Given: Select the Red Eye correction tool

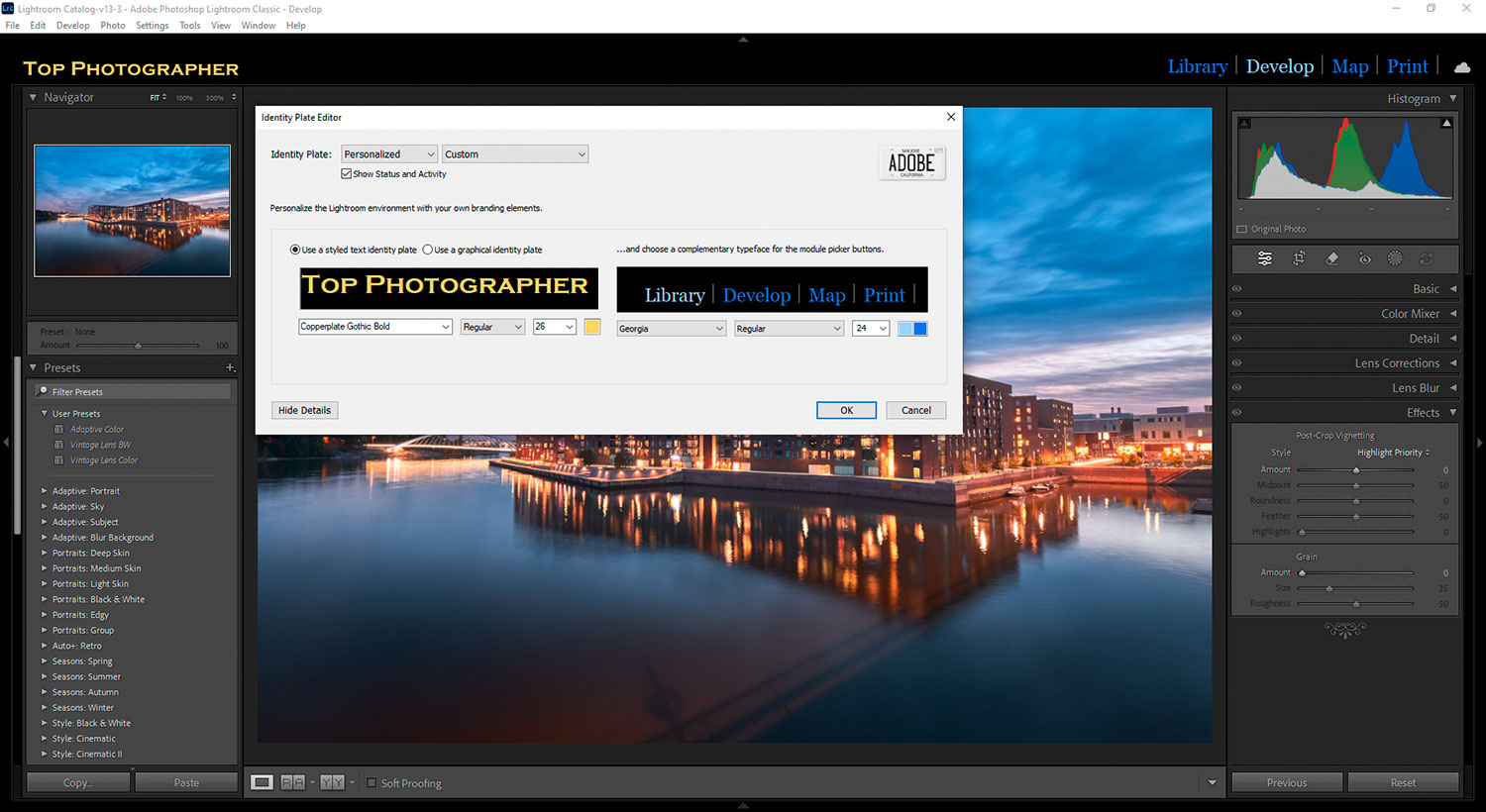Looking at the screenshot, I should point(1364,258).
